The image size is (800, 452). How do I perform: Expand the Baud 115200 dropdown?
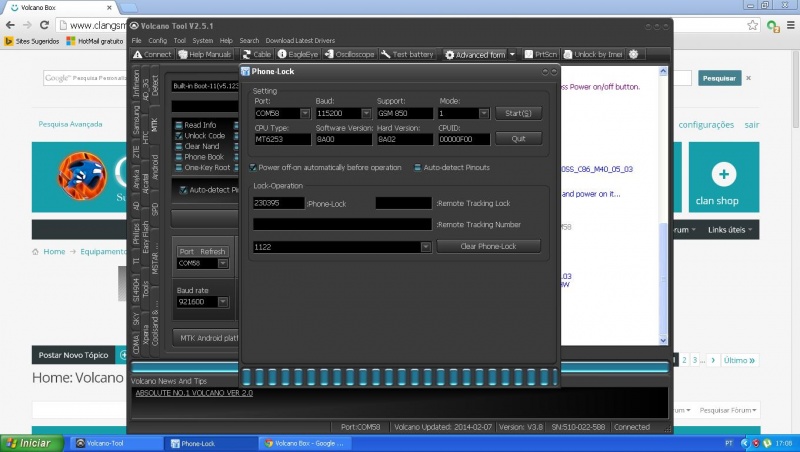[x=366, y=113]
